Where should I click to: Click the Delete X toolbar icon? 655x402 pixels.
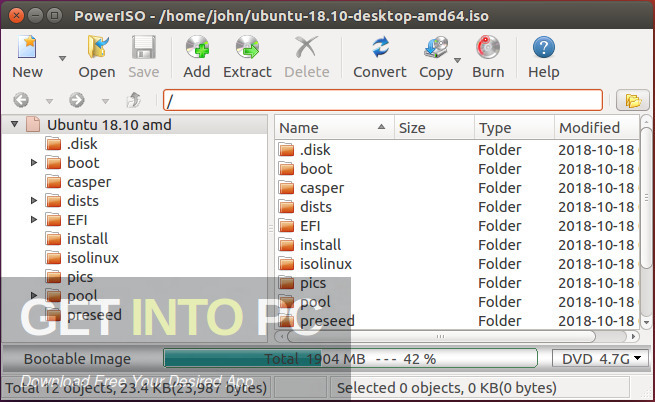pos(306,47)
